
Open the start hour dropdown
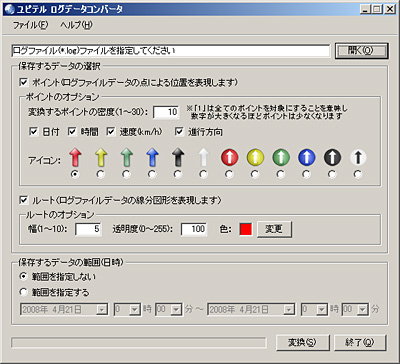[134, 310]
